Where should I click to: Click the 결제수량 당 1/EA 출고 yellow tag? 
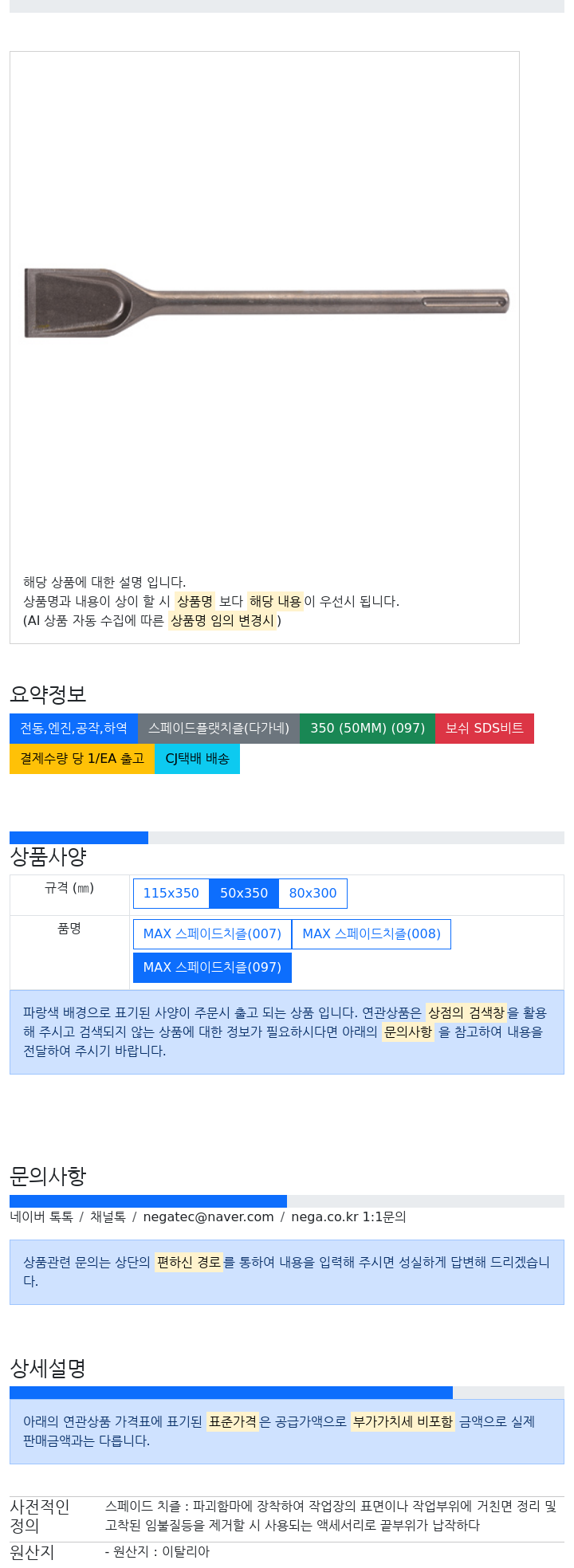tap(82, 758)
